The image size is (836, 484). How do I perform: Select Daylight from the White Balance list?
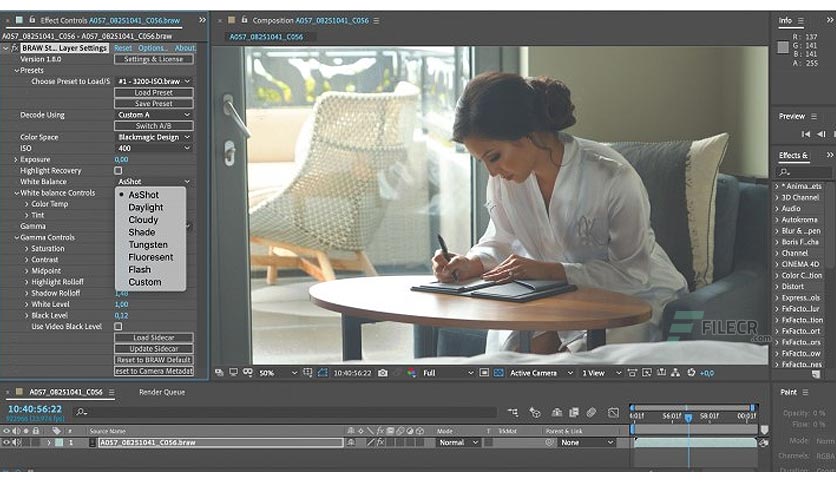(146, 207)
